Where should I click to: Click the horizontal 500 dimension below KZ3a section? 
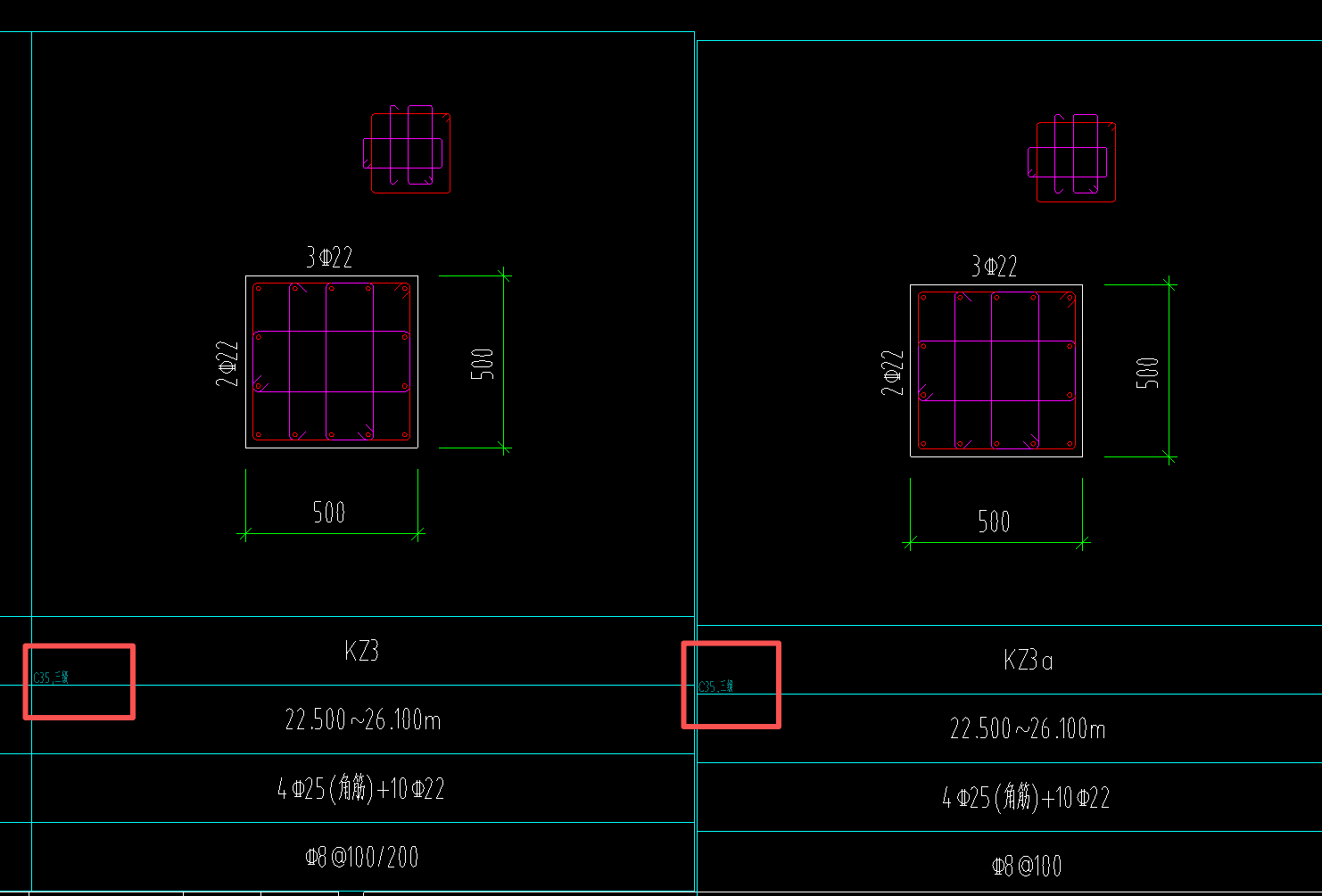(994, 522)
